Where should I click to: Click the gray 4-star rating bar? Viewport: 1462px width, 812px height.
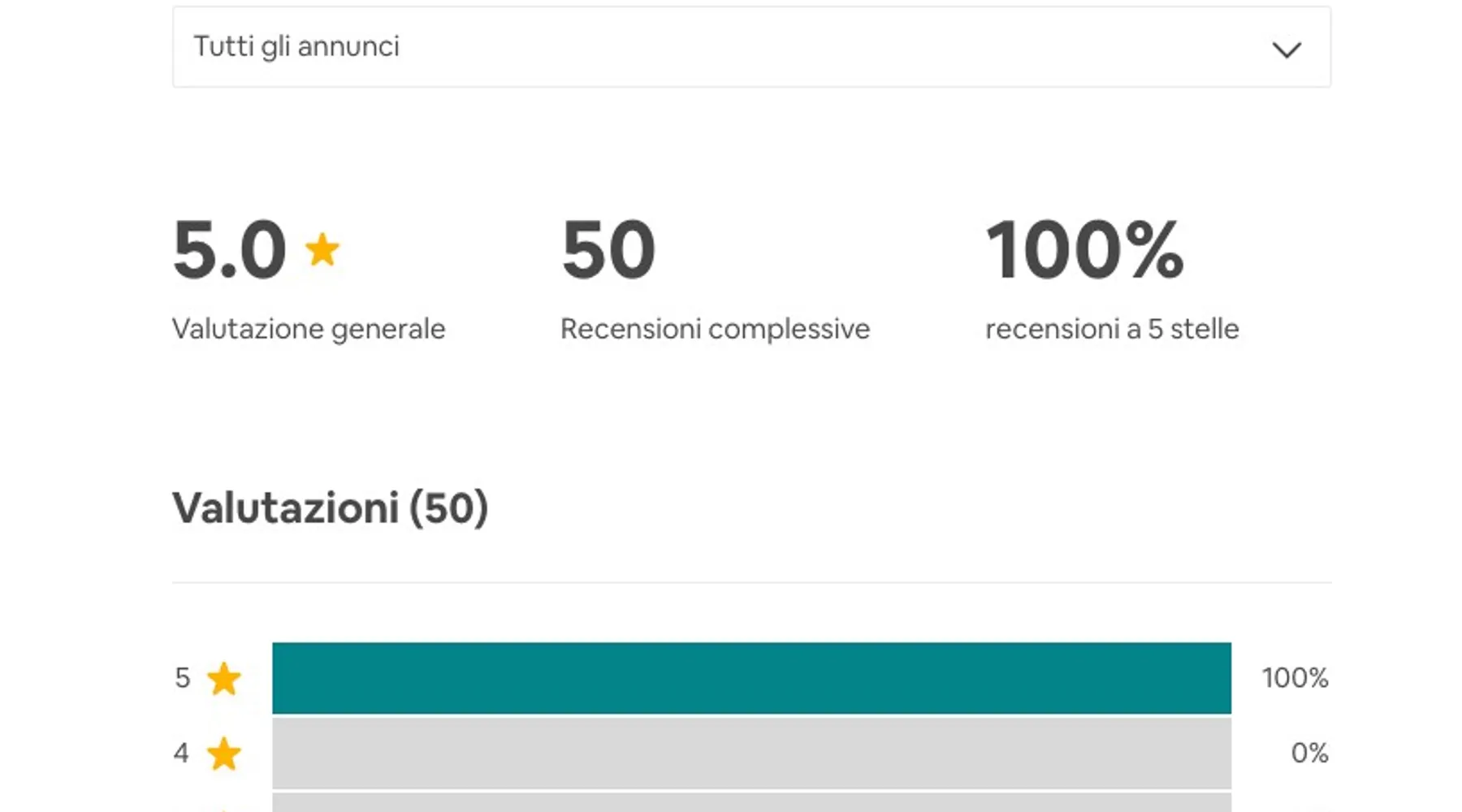coord(751,754)
